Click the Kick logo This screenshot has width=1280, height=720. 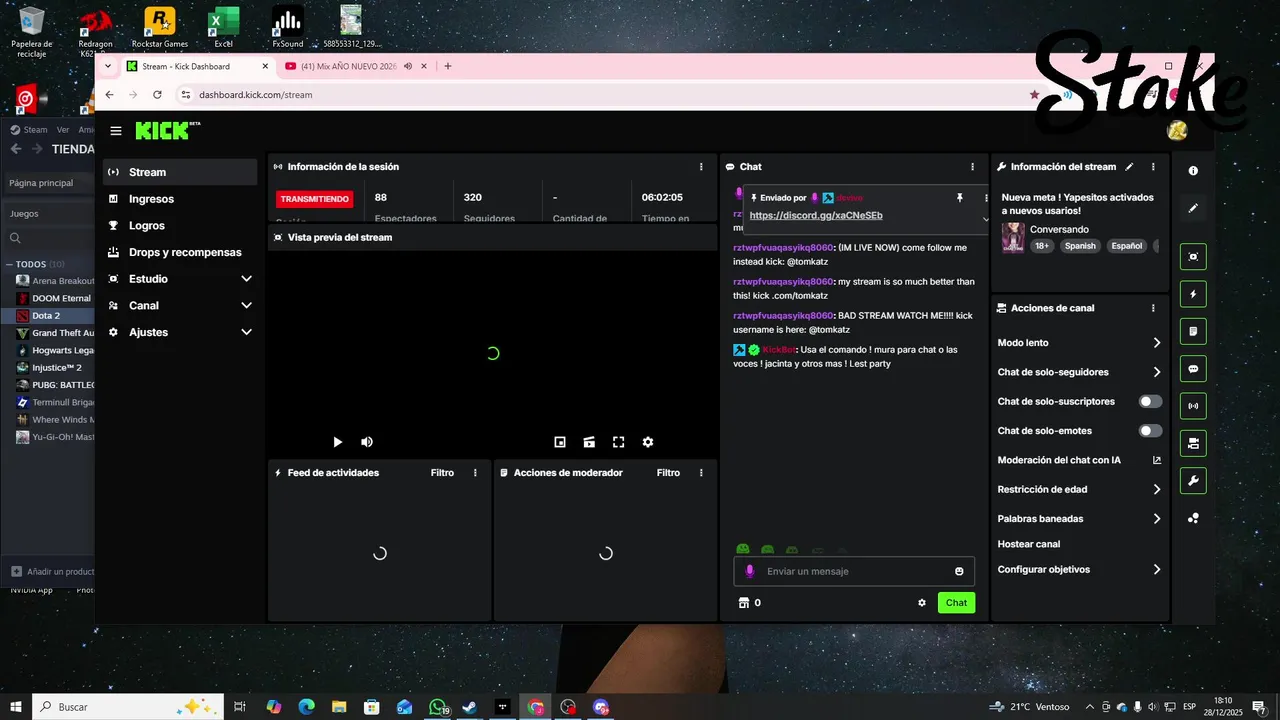168,130
